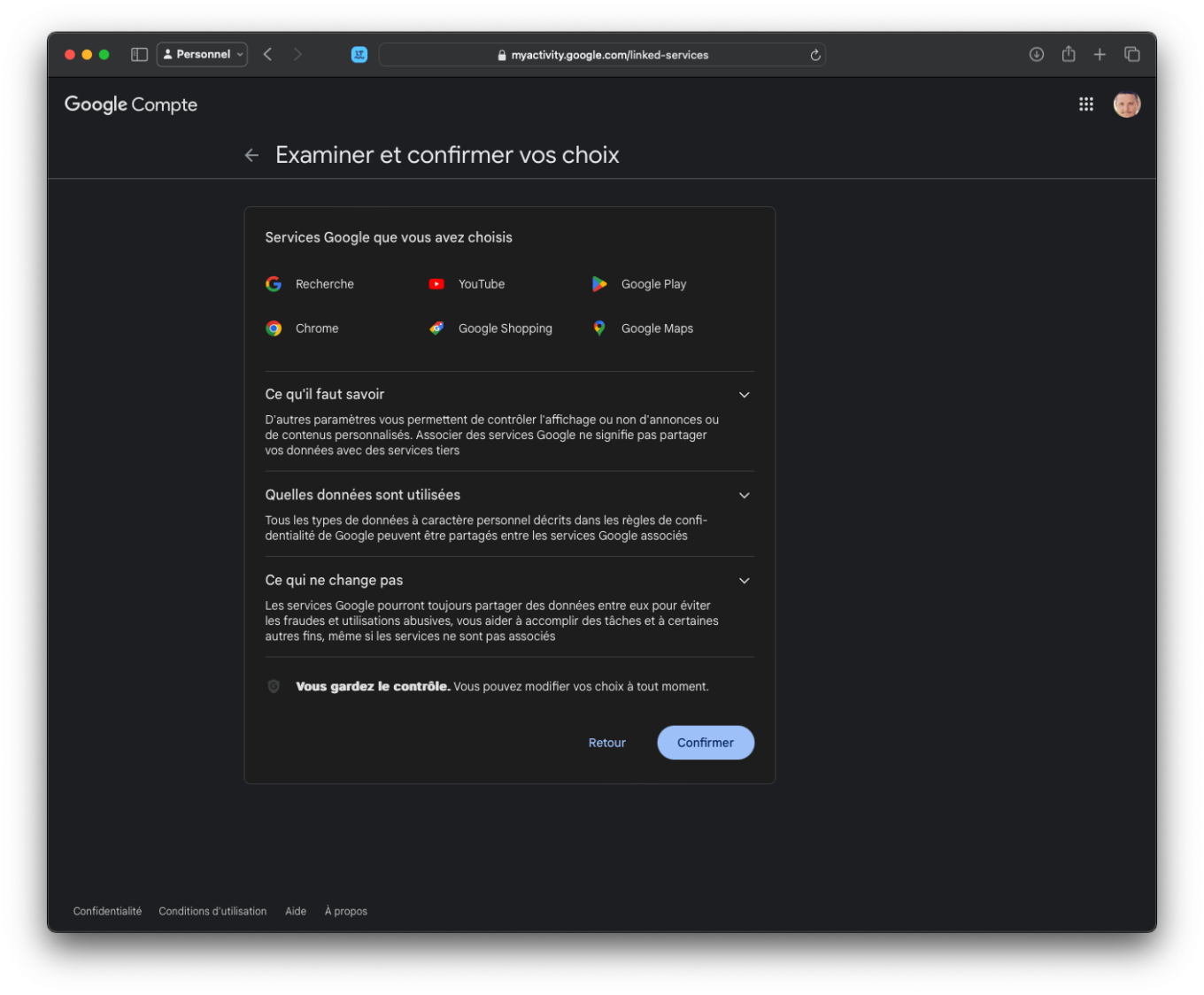
Task: Reload the page with the refresh icon
Action: point(815,55)
